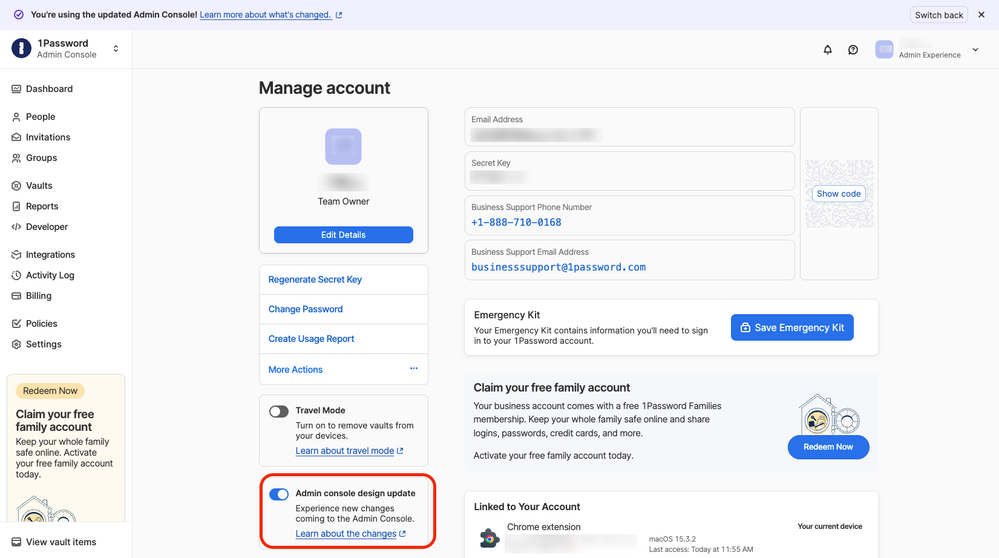Turn off Admin console design update toggle
Viewport: 999px width, 558px height.
pos(279,494)
